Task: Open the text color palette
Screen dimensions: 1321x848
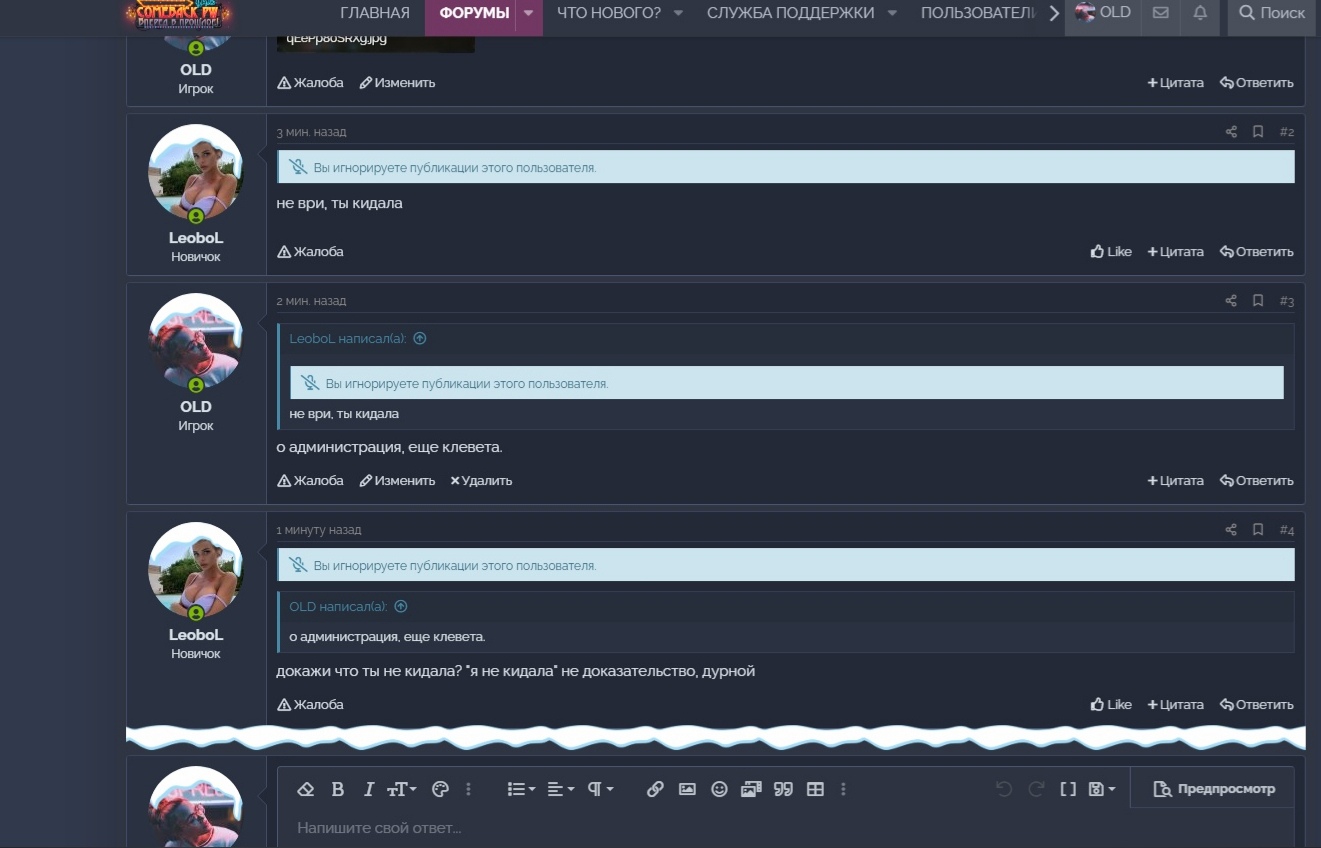Action: pos(440,789)
